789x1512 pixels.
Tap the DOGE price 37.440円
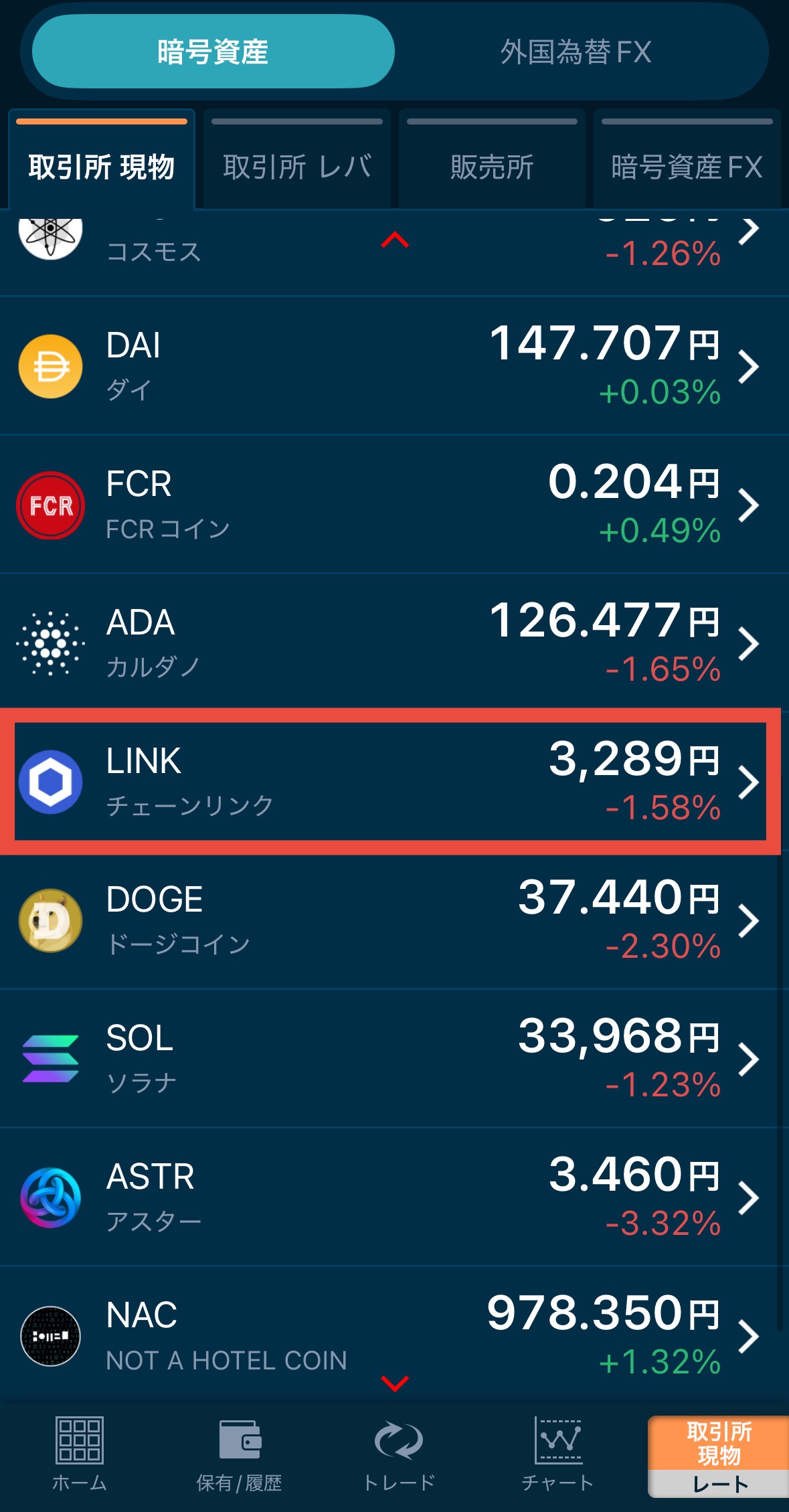[x=618, y=898]
